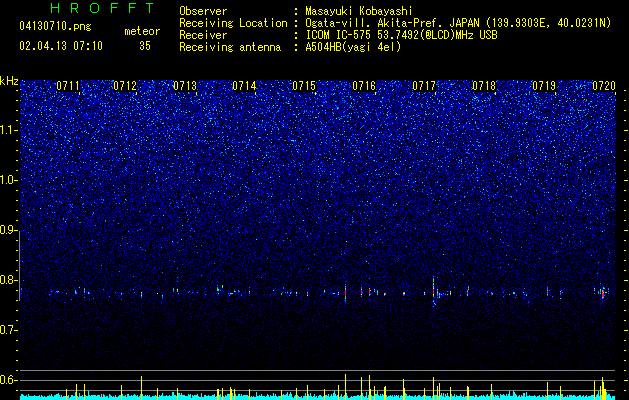The height and width of the screenshot is (400, 629).
Task: Click the 0719 time marker
Action: coord(544,85)
